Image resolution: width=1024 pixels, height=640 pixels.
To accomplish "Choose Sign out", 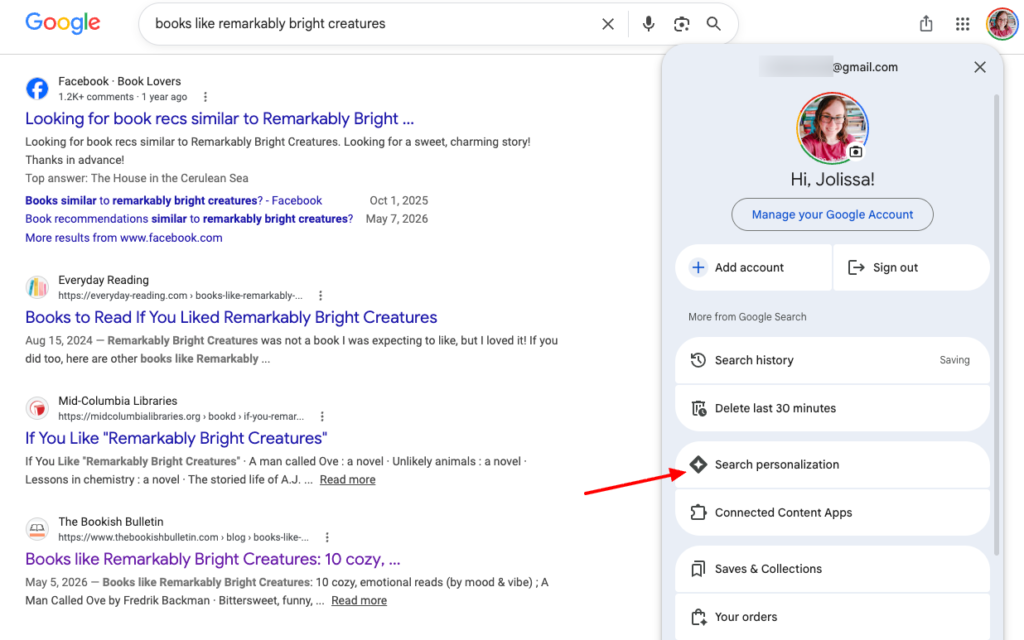I will [912, 267].
